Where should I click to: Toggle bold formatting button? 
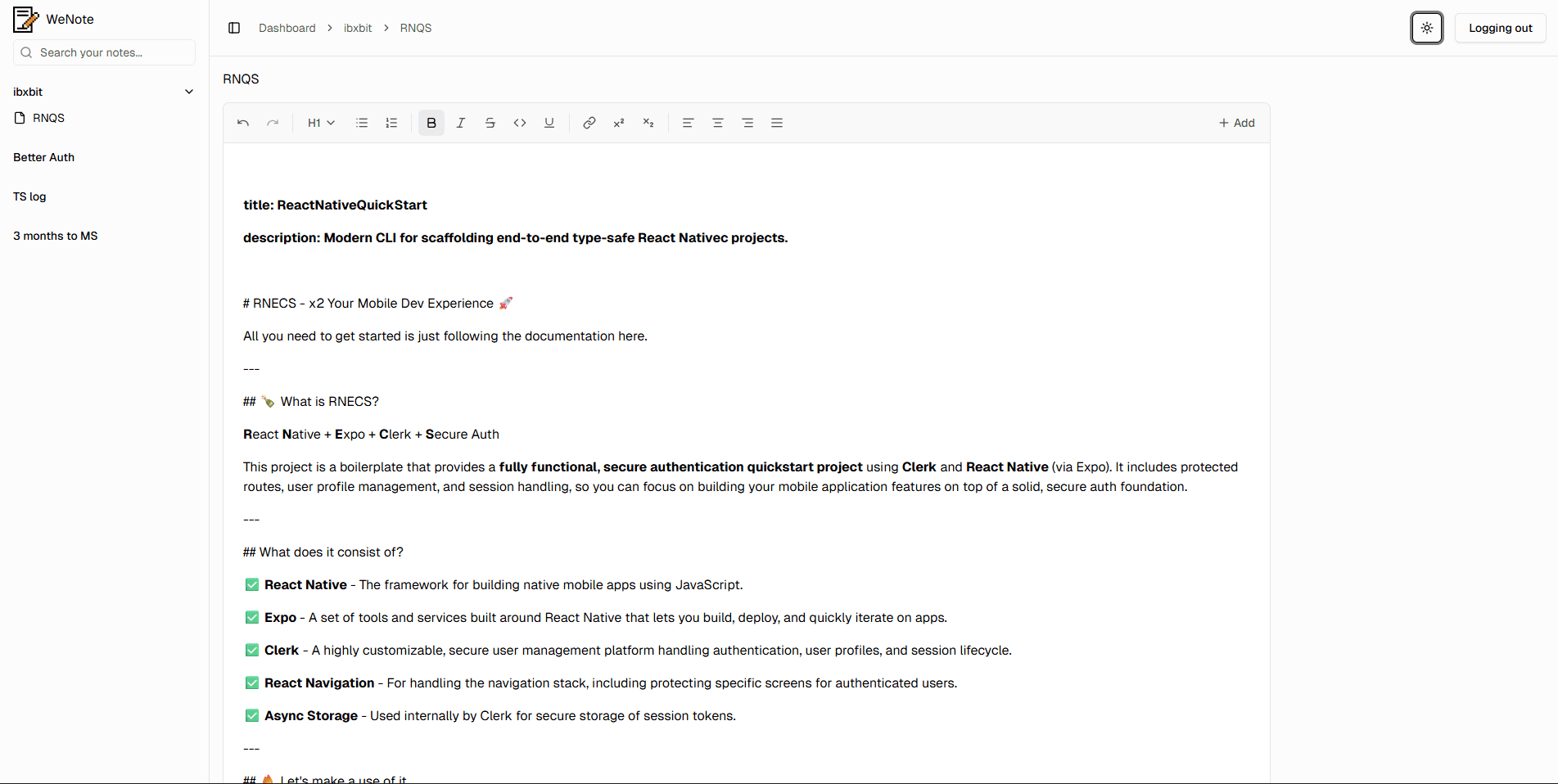pos(431,123)
